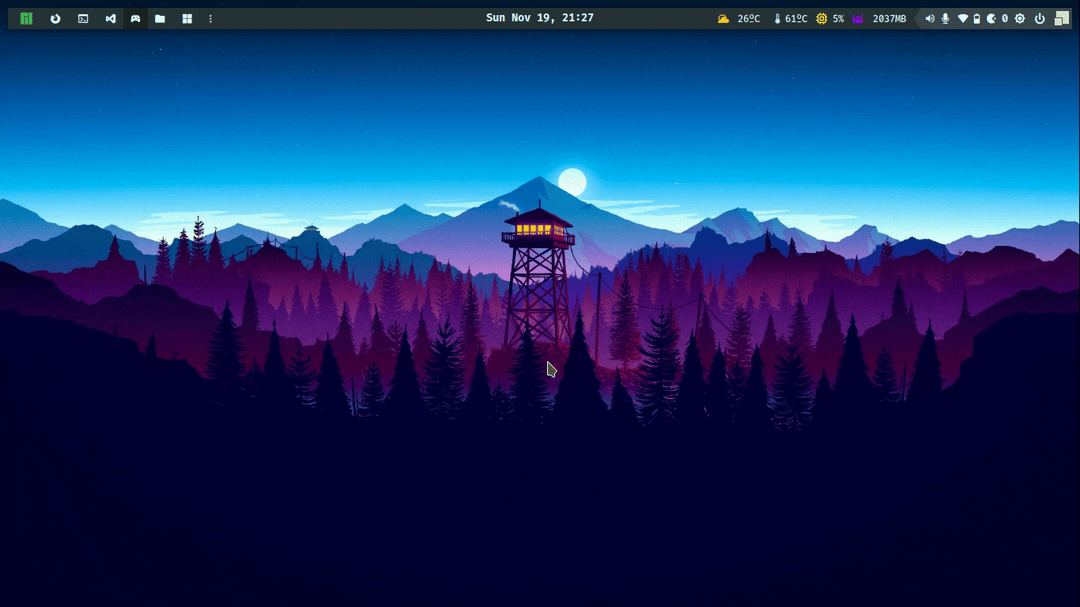Expand the three-dot overflow menu
Viewport: 1080px width, 607px height.
coord(210,19)
